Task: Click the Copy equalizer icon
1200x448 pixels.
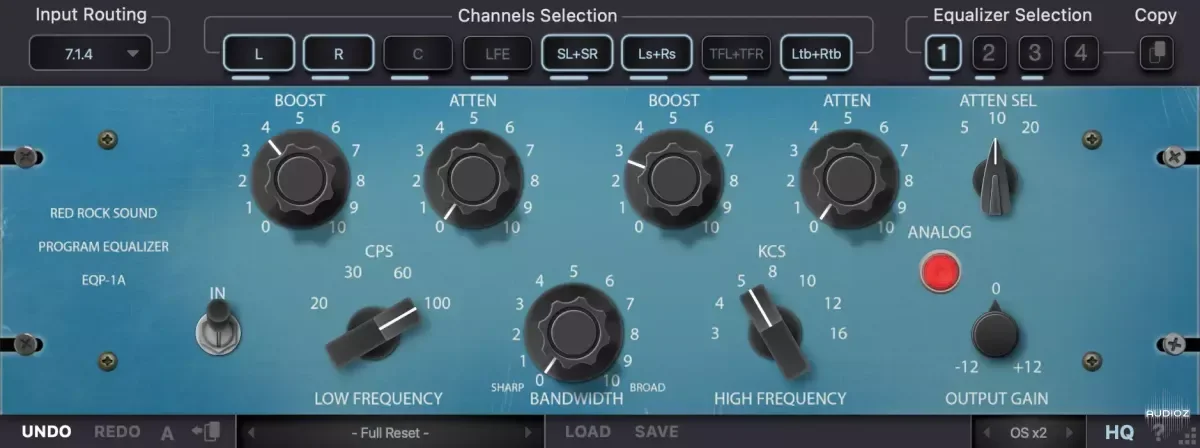Action: coord(1156,53)
